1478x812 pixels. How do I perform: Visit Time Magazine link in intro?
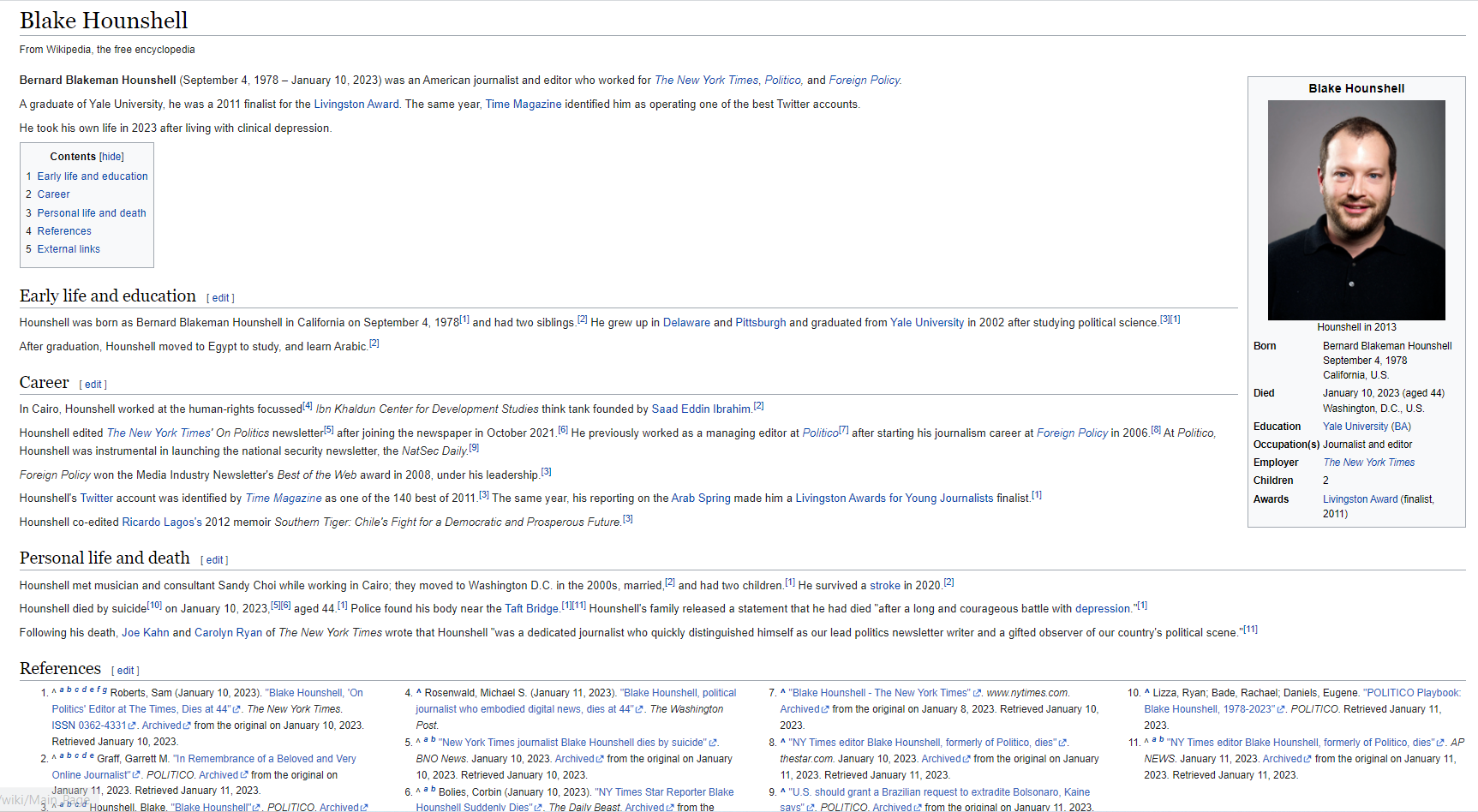524,104
